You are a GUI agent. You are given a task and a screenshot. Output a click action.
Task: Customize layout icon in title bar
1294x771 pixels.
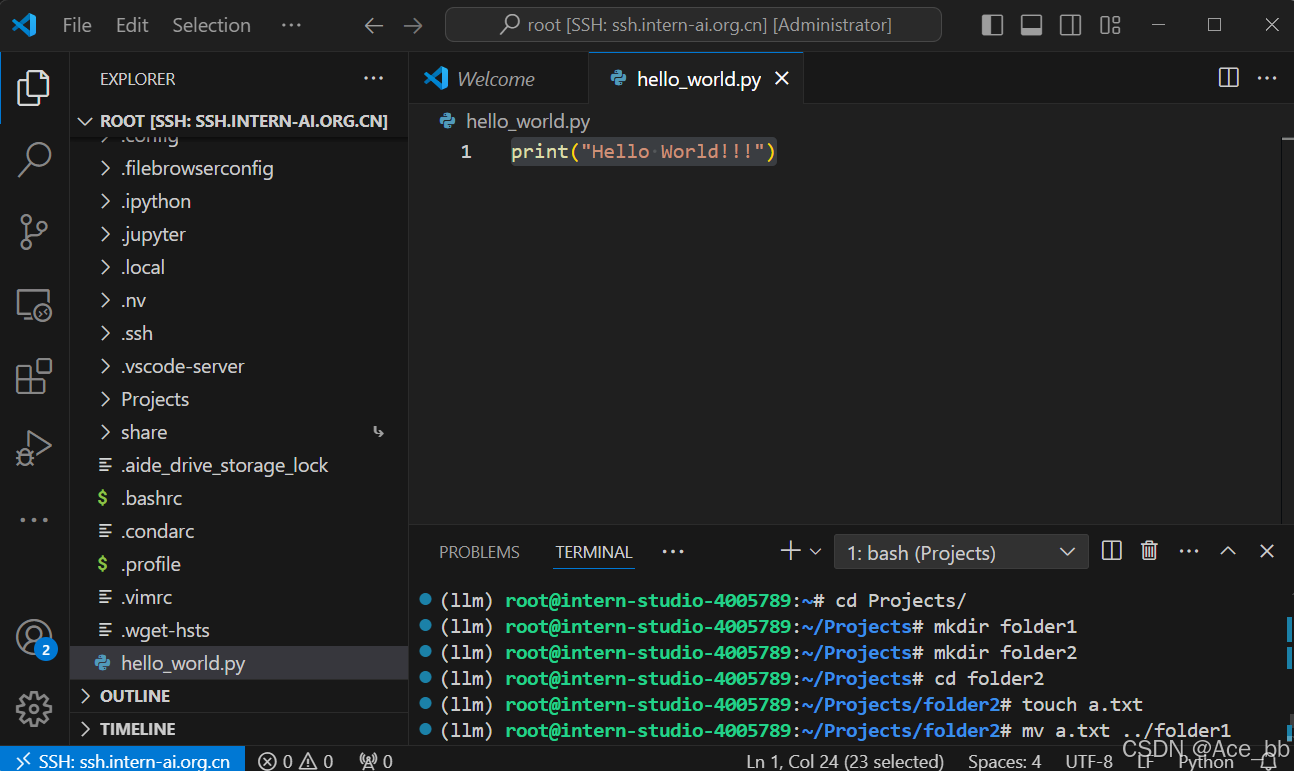[1110, 25]
